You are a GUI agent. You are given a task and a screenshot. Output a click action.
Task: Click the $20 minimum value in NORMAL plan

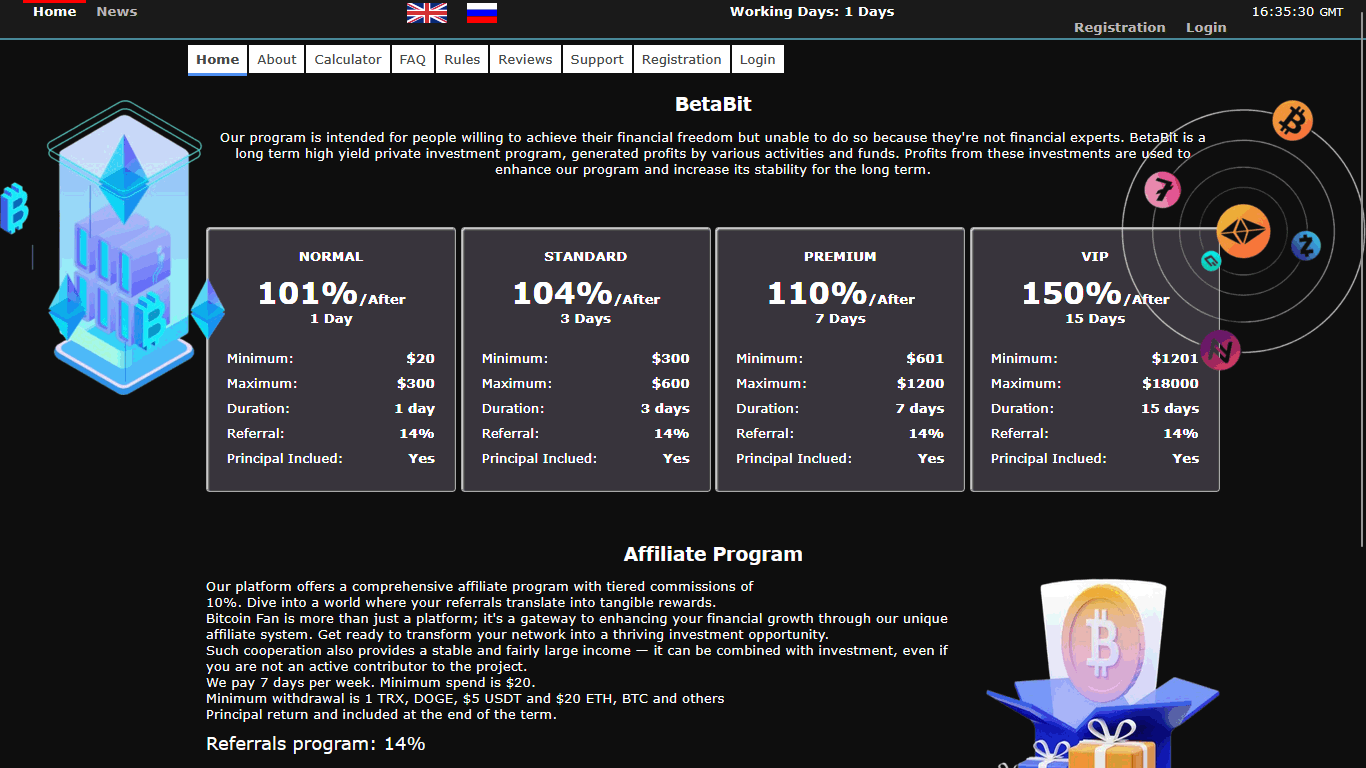tap(421, 359)
